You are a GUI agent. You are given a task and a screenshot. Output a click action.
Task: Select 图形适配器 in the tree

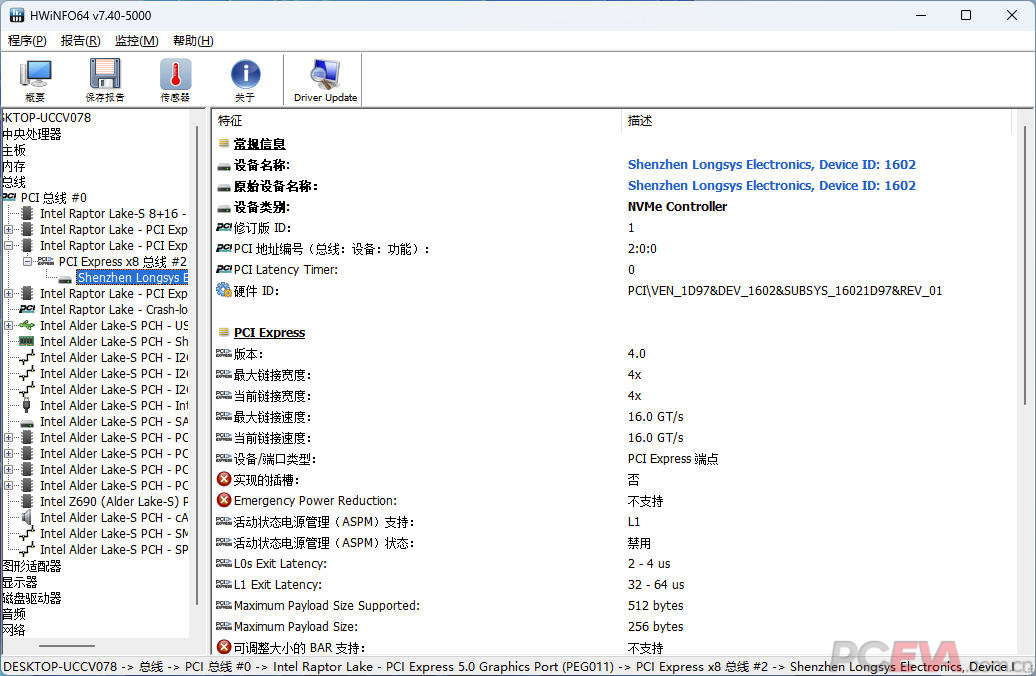(x=32, y=566)
